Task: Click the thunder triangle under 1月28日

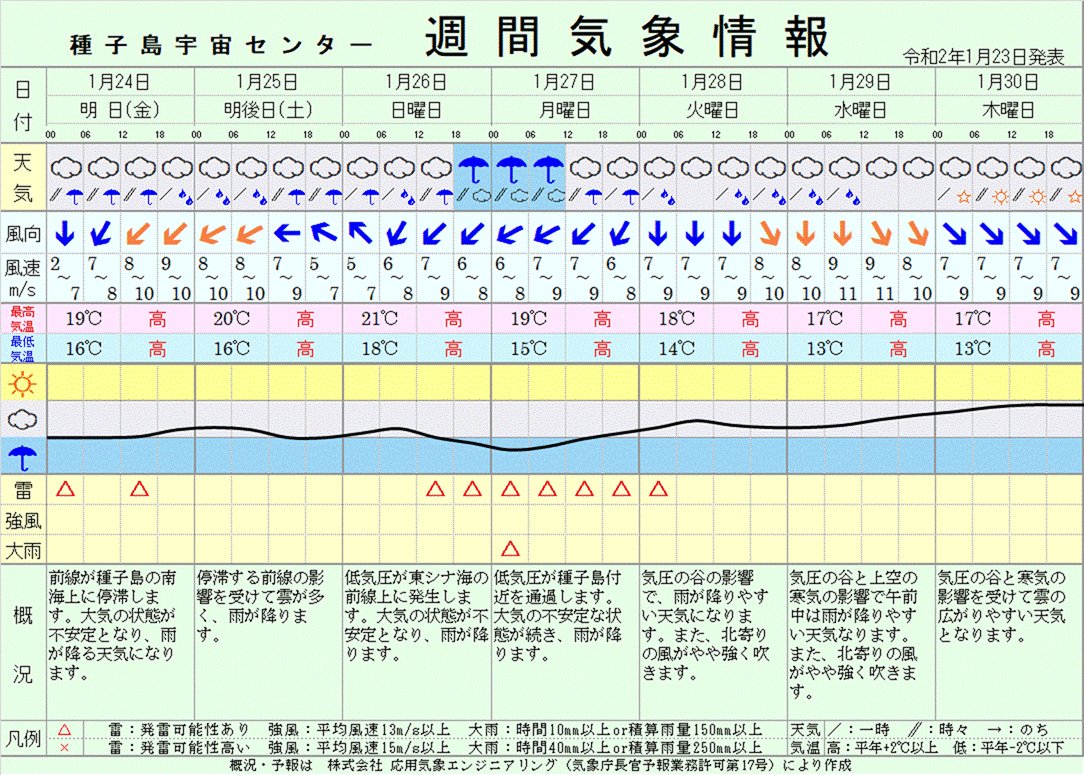Action: (x=658, y=489)
